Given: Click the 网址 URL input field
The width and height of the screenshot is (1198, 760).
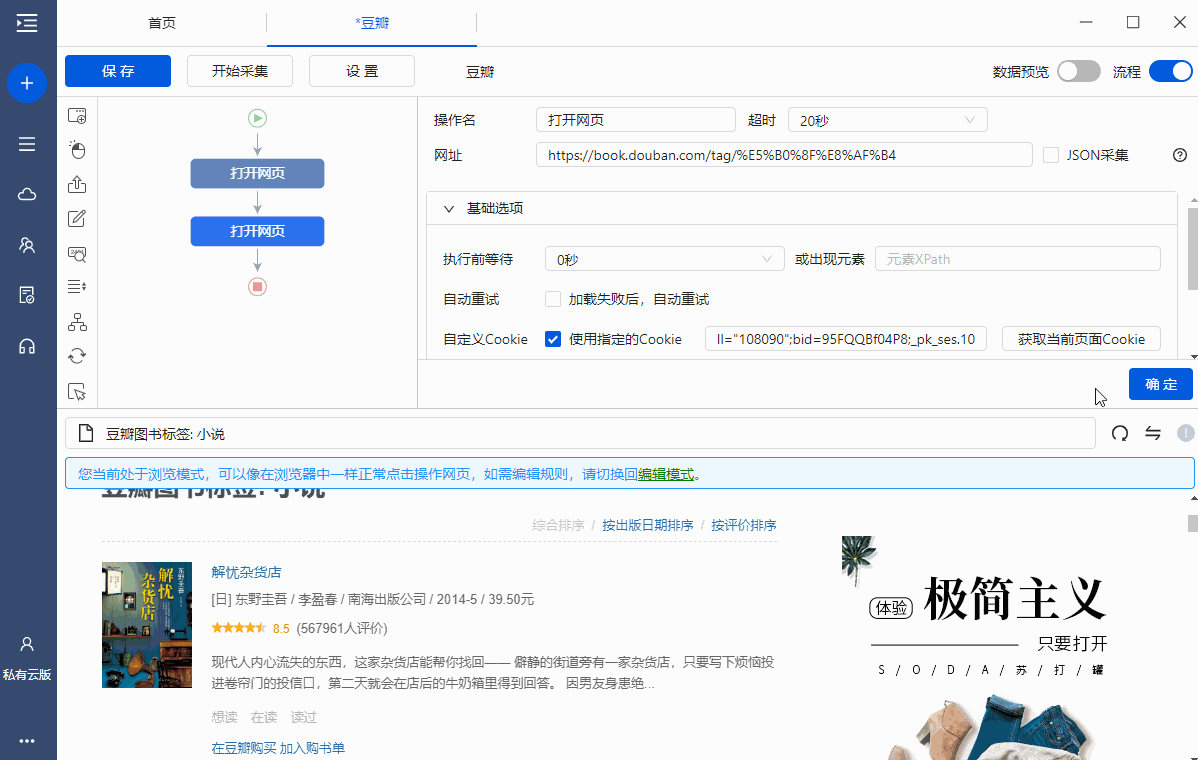Looking at the screenshot, I should tap(784, 155).
